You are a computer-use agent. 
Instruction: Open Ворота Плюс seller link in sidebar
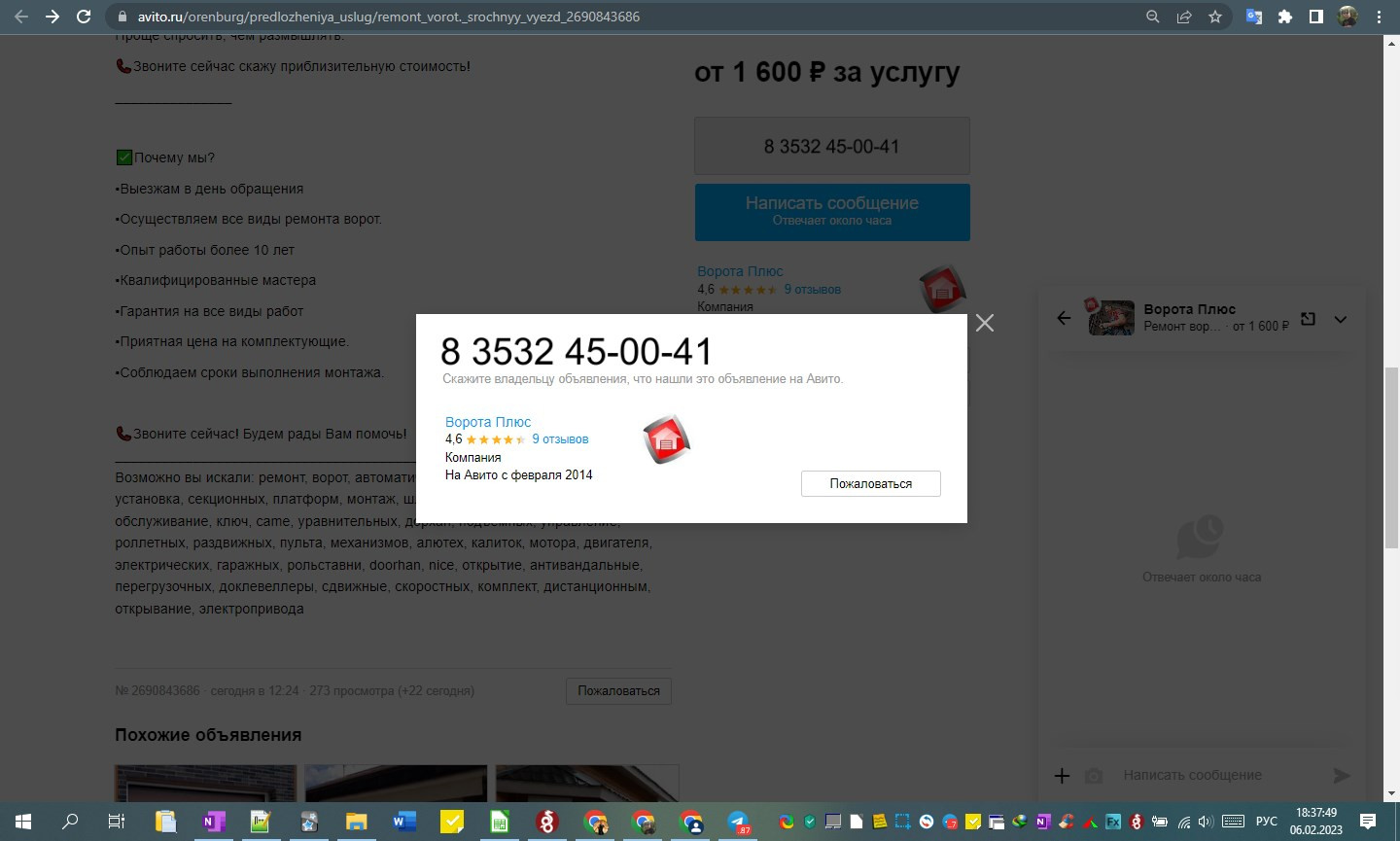tap(740, 271)
